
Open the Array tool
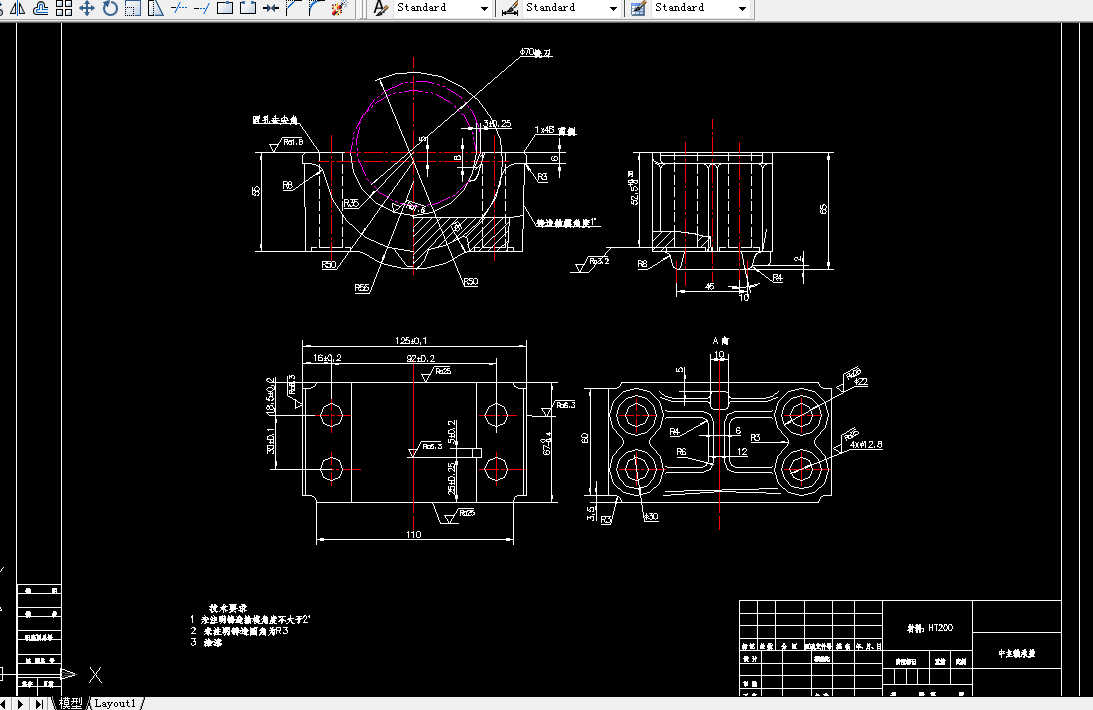tap(64, 9)
